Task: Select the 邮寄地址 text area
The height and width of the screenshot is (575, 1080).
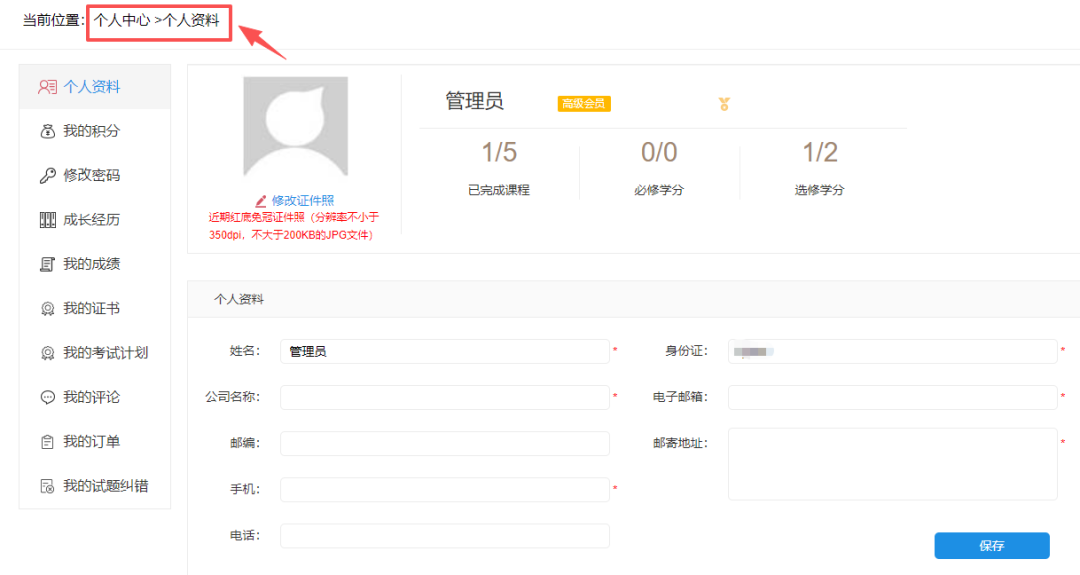Action: pyautogui.click(x=892, y=464)
